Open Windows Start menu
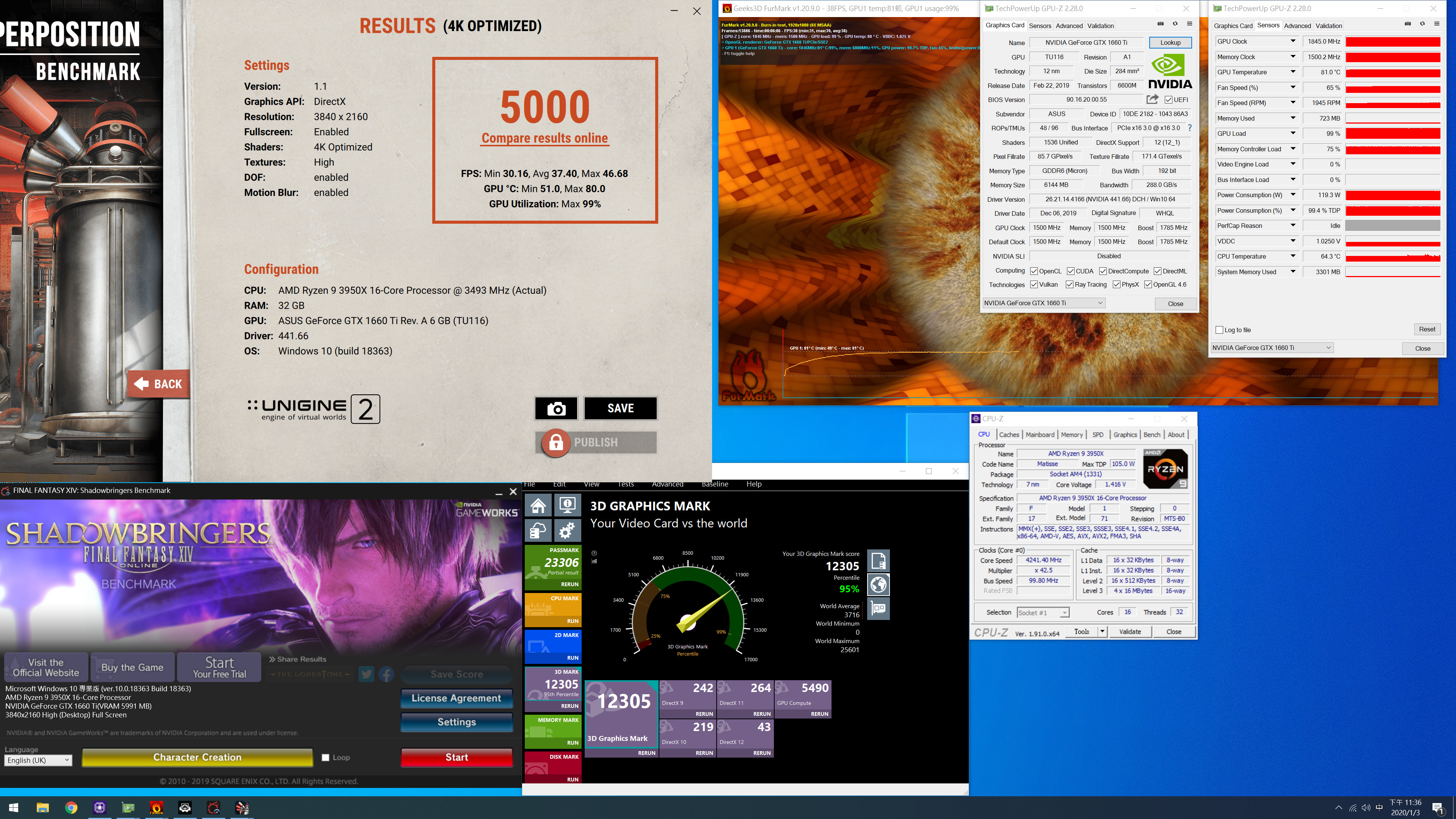This screenshot has width=1456, height=819. click(14, 808)
